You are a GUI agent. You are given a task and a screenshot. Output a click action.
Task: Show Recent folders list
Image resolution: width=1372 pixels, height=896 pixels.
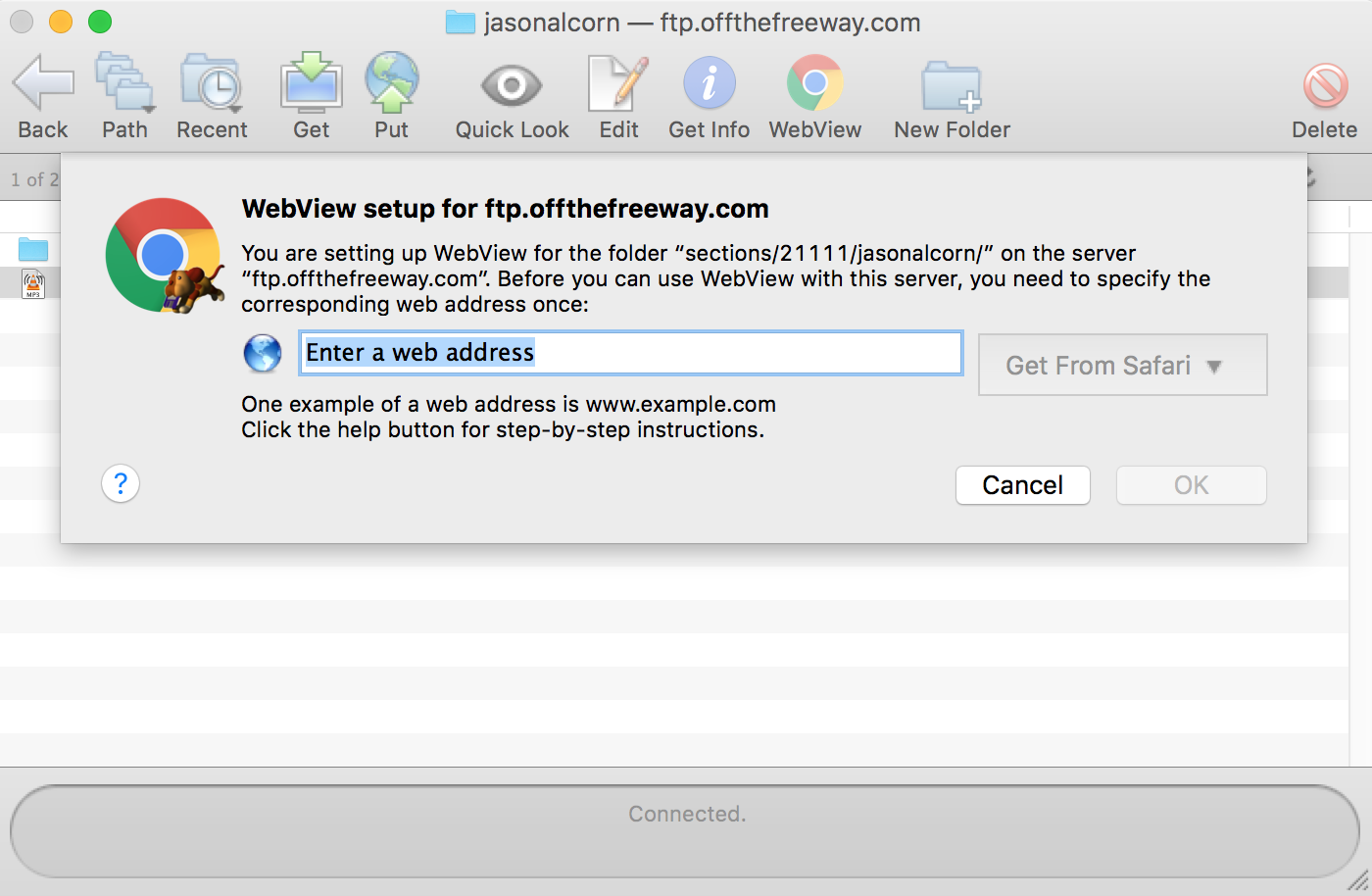pos(212,82)
